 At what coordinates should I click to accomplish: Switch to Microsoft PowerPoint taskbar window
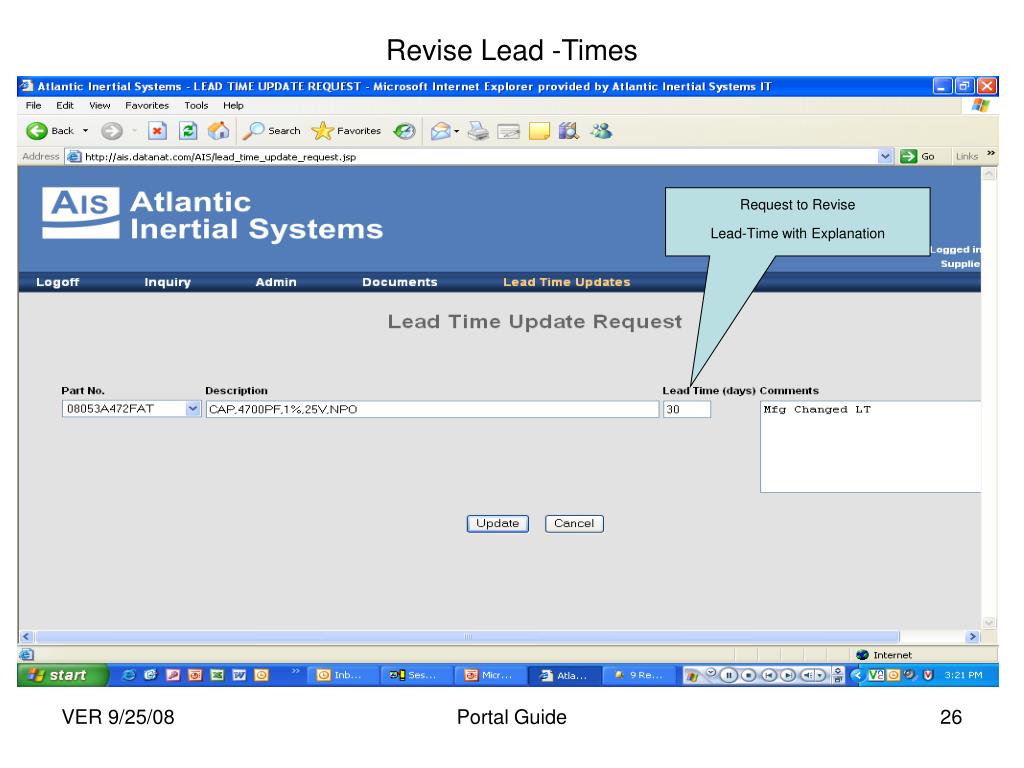pos(490,675)
